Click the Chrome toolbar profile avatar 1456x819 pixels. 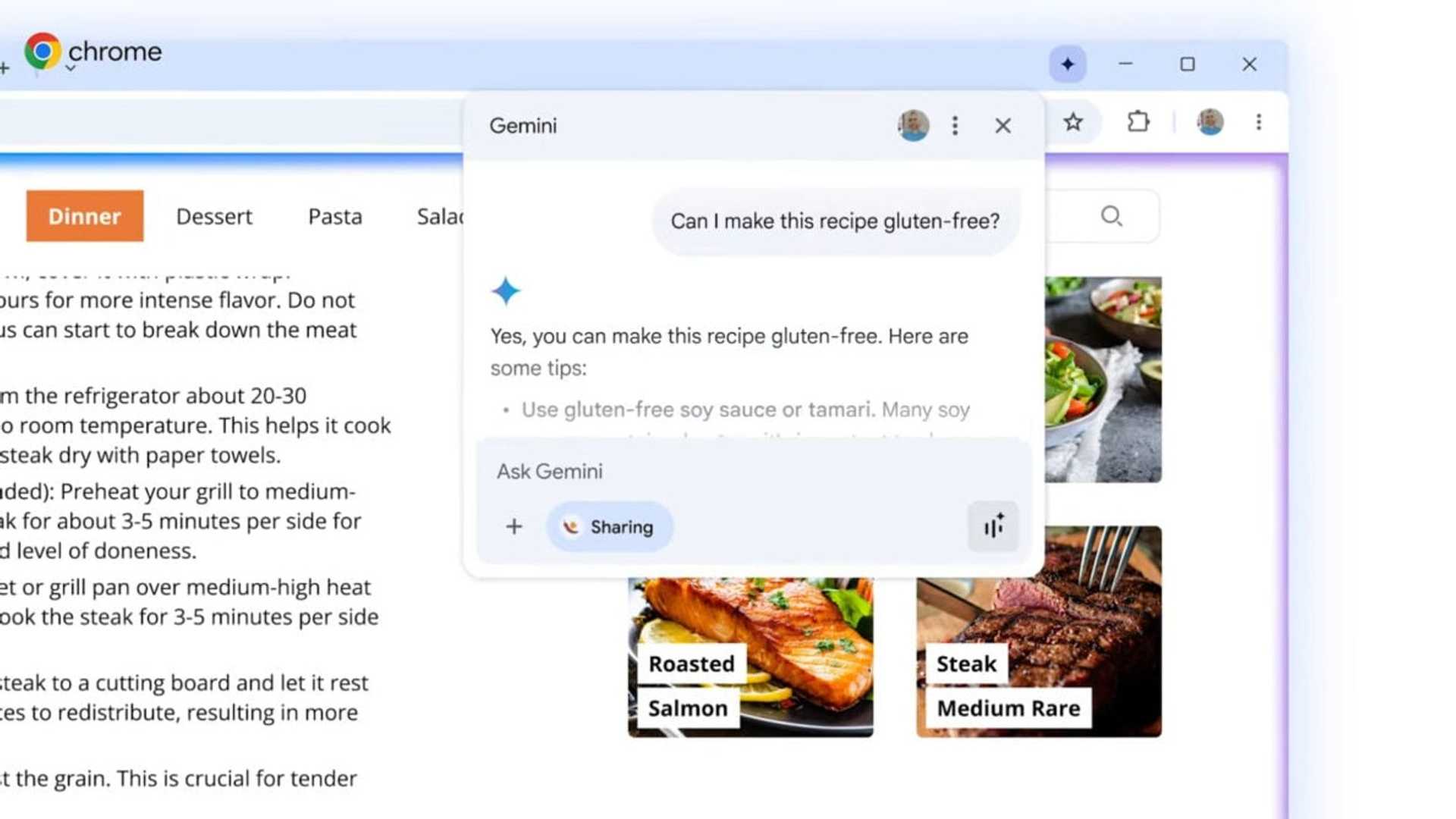1209,122
